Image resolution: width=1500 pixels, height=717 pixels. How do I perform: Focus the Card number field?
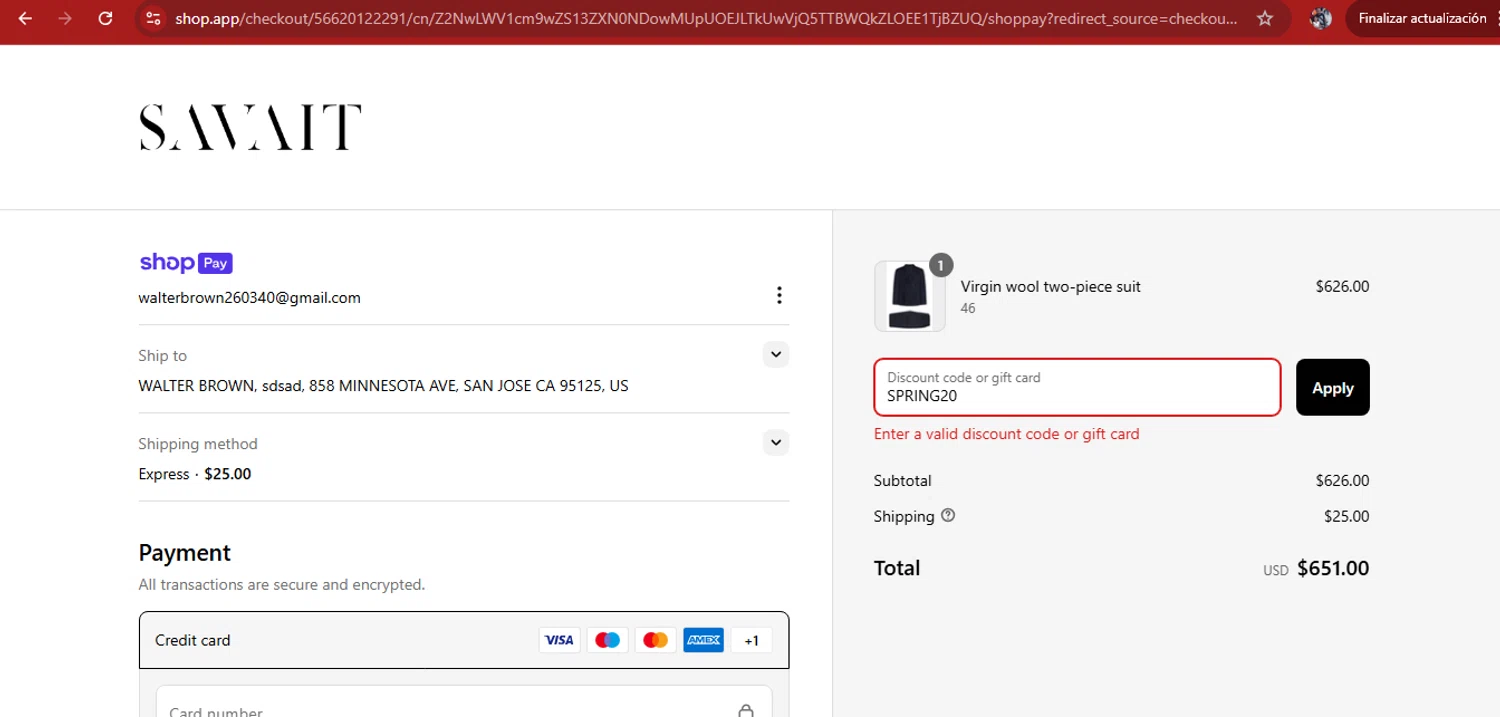pos(464,702)
